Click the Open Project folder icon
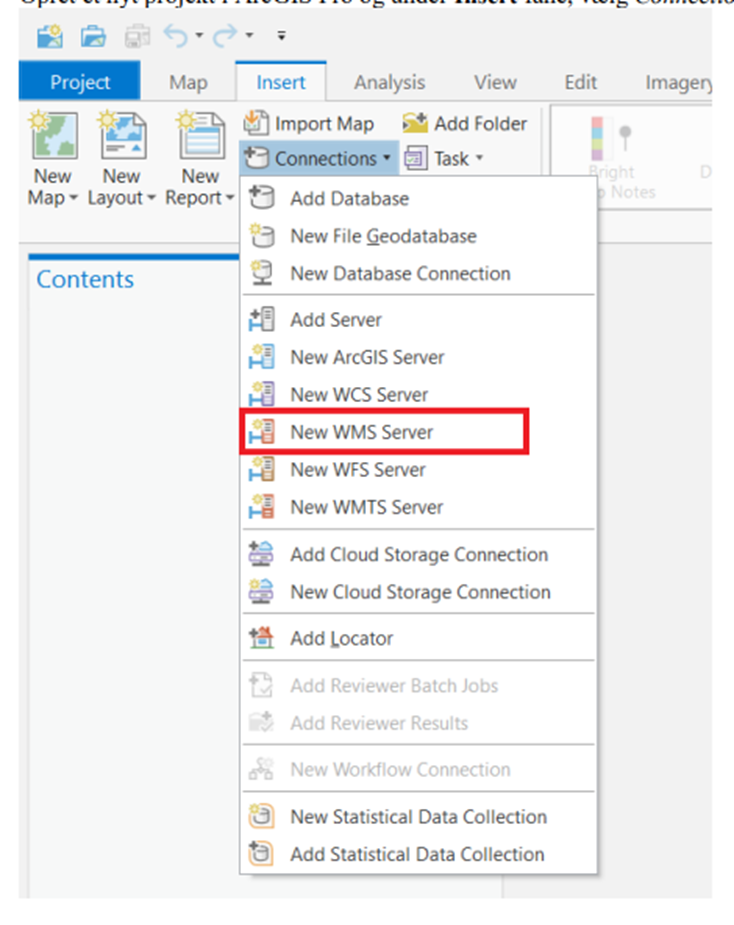Screen dimensions: 734x925 [x=93, y=37]
